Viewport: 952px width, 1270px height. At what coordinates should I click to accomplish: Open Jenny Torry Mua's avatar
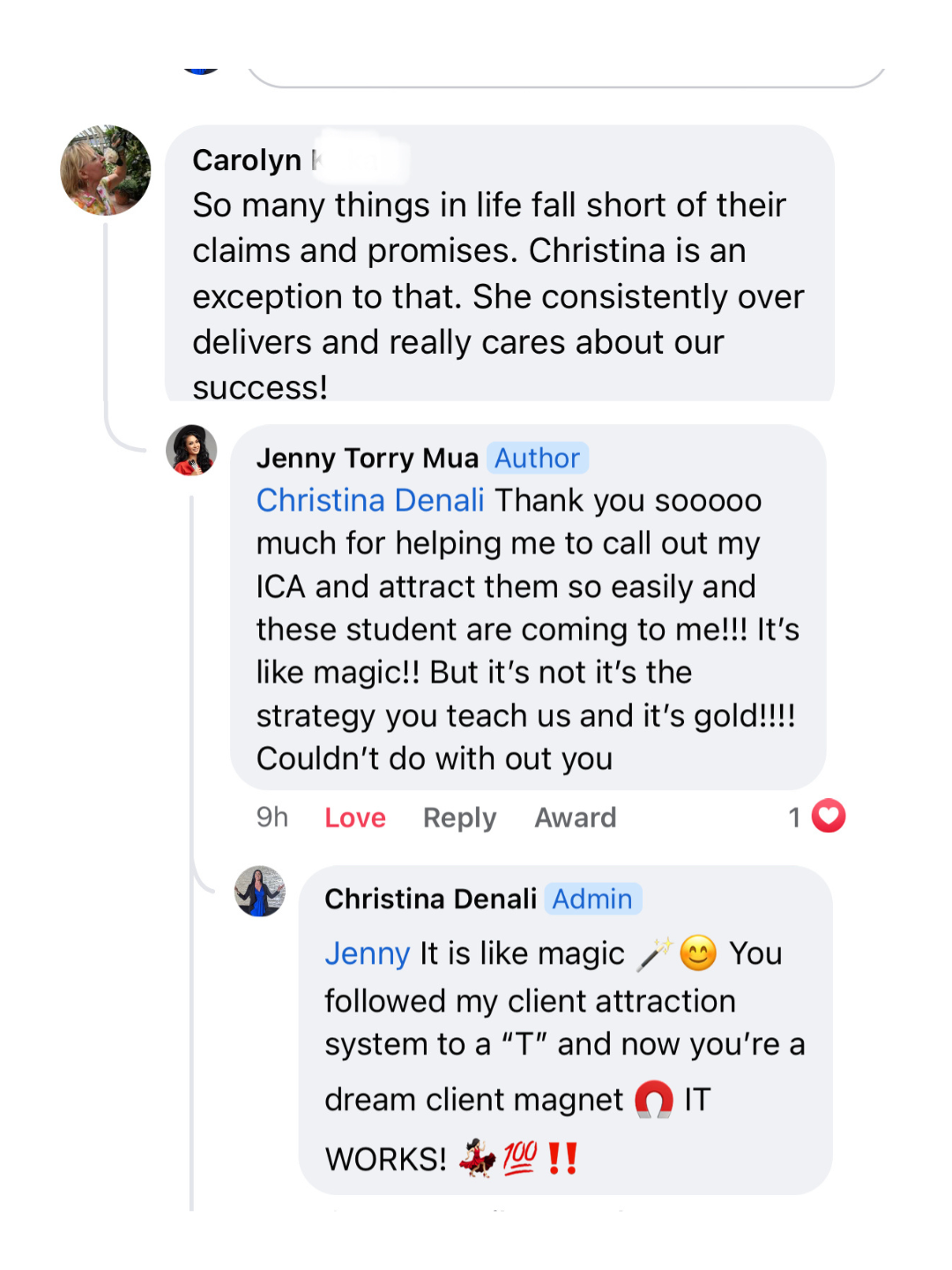pyautogui.click(x=191, y=450)
